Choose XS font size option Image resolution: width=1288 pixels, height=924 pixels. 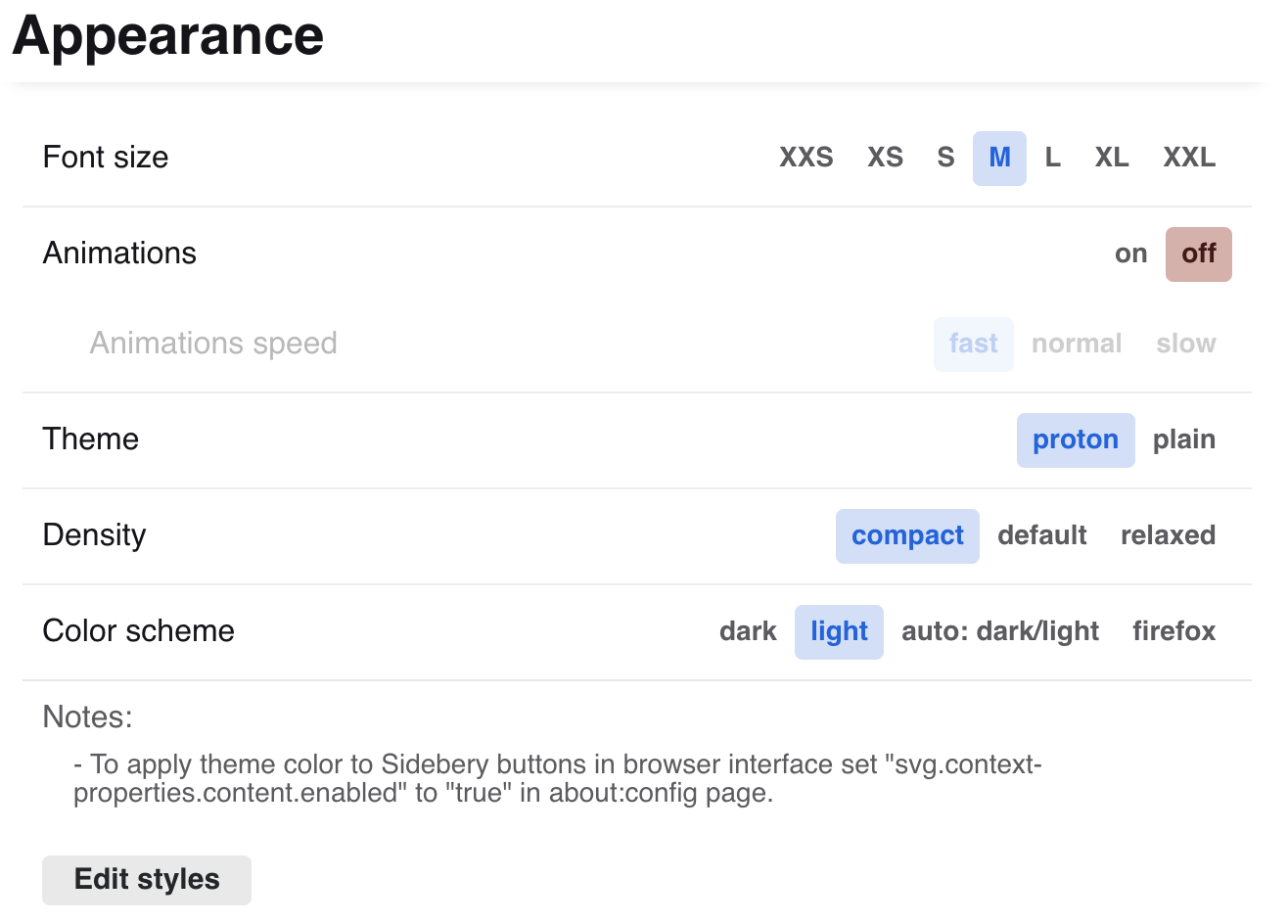pyautogui.click(x=885, y=158)
